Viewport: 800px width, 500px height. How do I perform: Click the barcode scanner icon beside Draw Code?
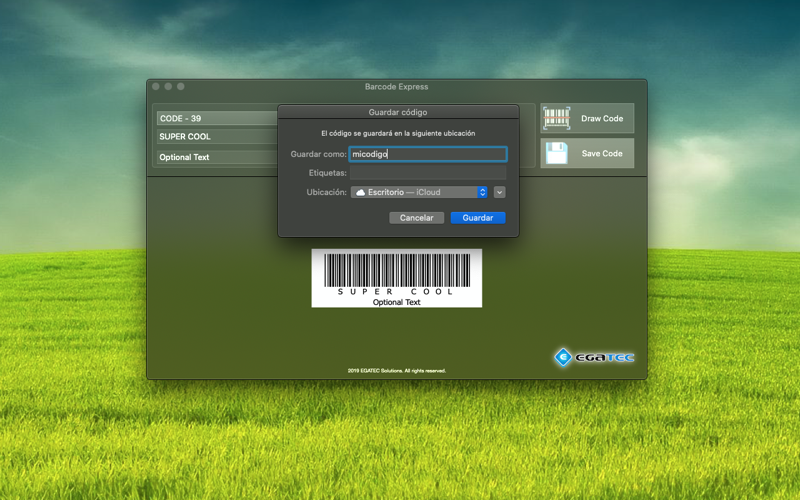click(x=556, y=118)
